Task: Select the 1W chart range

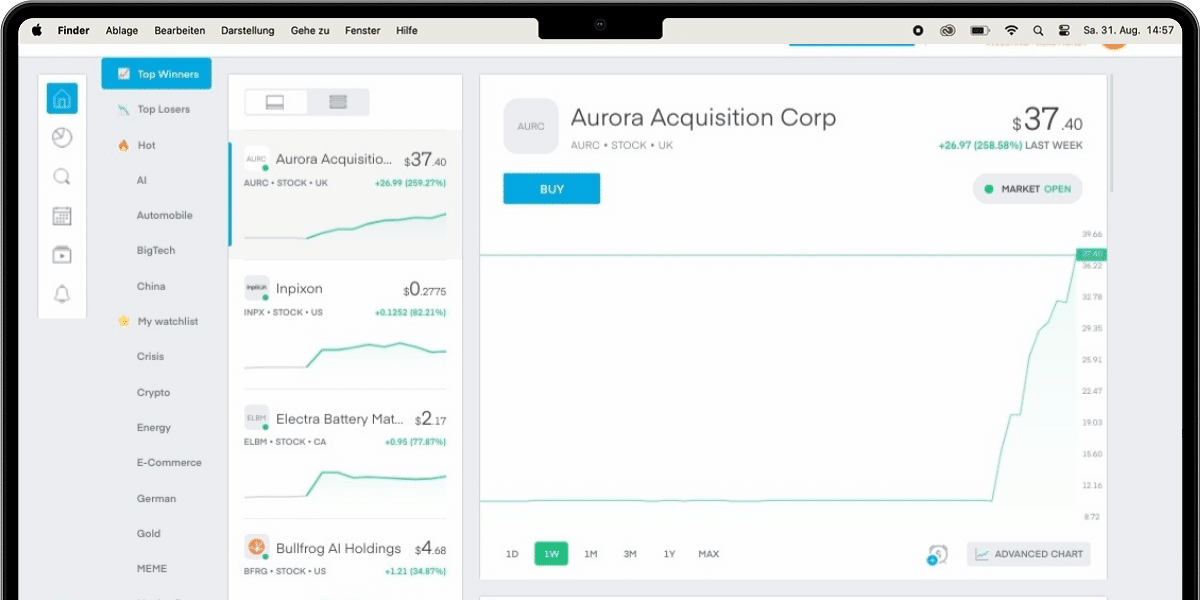Action: (x=551, y=554)
